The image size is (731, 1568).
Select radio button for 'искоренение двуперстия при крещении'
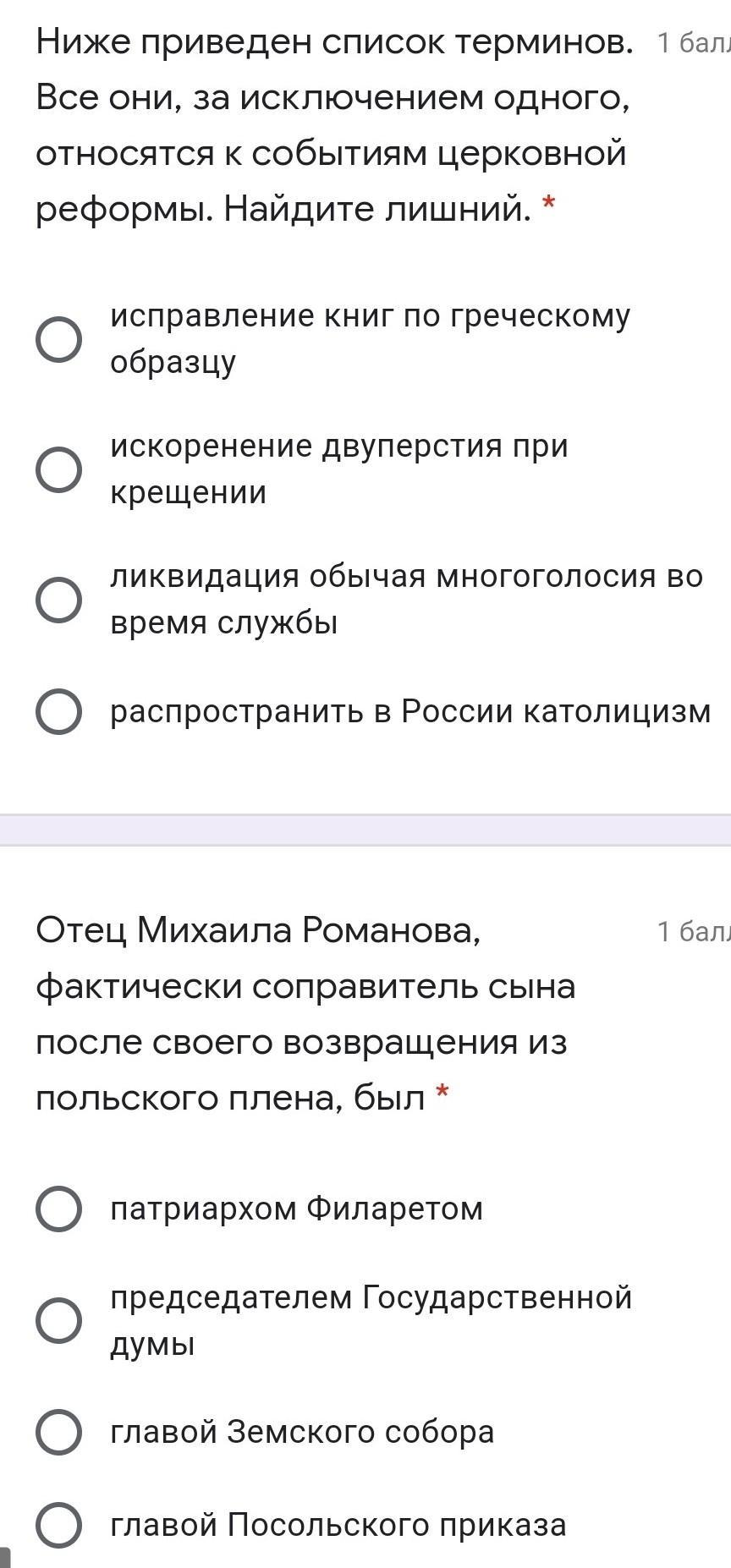click(x=59, y=470)
